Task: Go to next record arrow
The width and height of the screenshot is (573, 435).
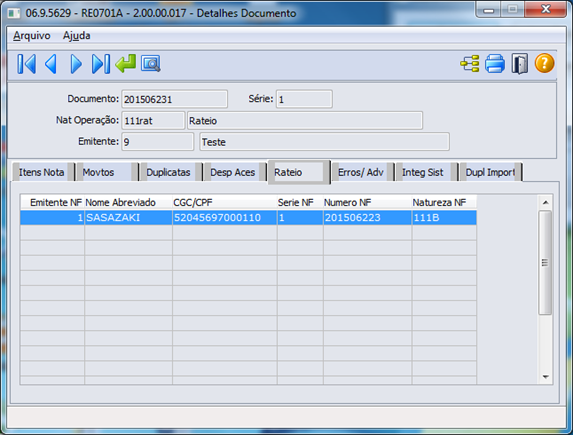Action: [76, 64]
